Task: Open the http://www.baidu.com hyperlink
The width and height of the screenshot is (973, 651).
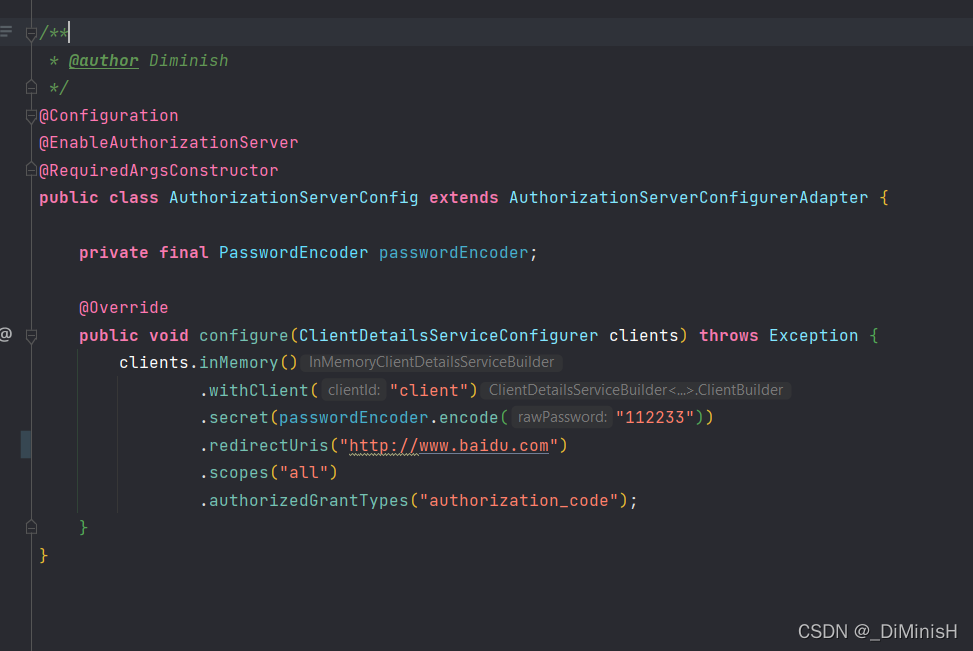Action: [x=449, y=444]
